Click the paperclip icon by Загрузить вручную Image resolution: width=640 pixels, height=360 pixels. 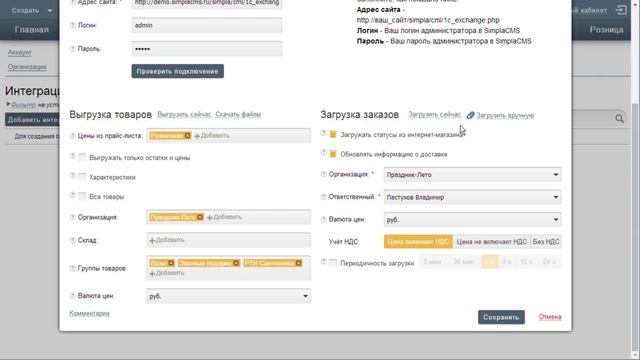tap(471, 116)
